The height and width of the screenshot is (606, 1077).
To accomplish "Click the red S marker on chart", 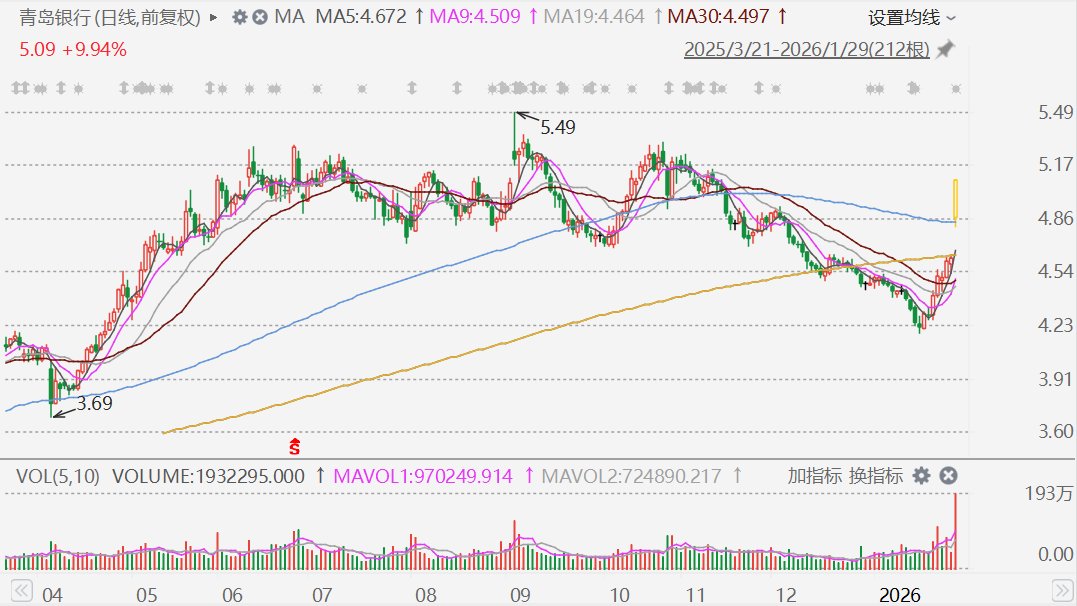I will 295,443.
